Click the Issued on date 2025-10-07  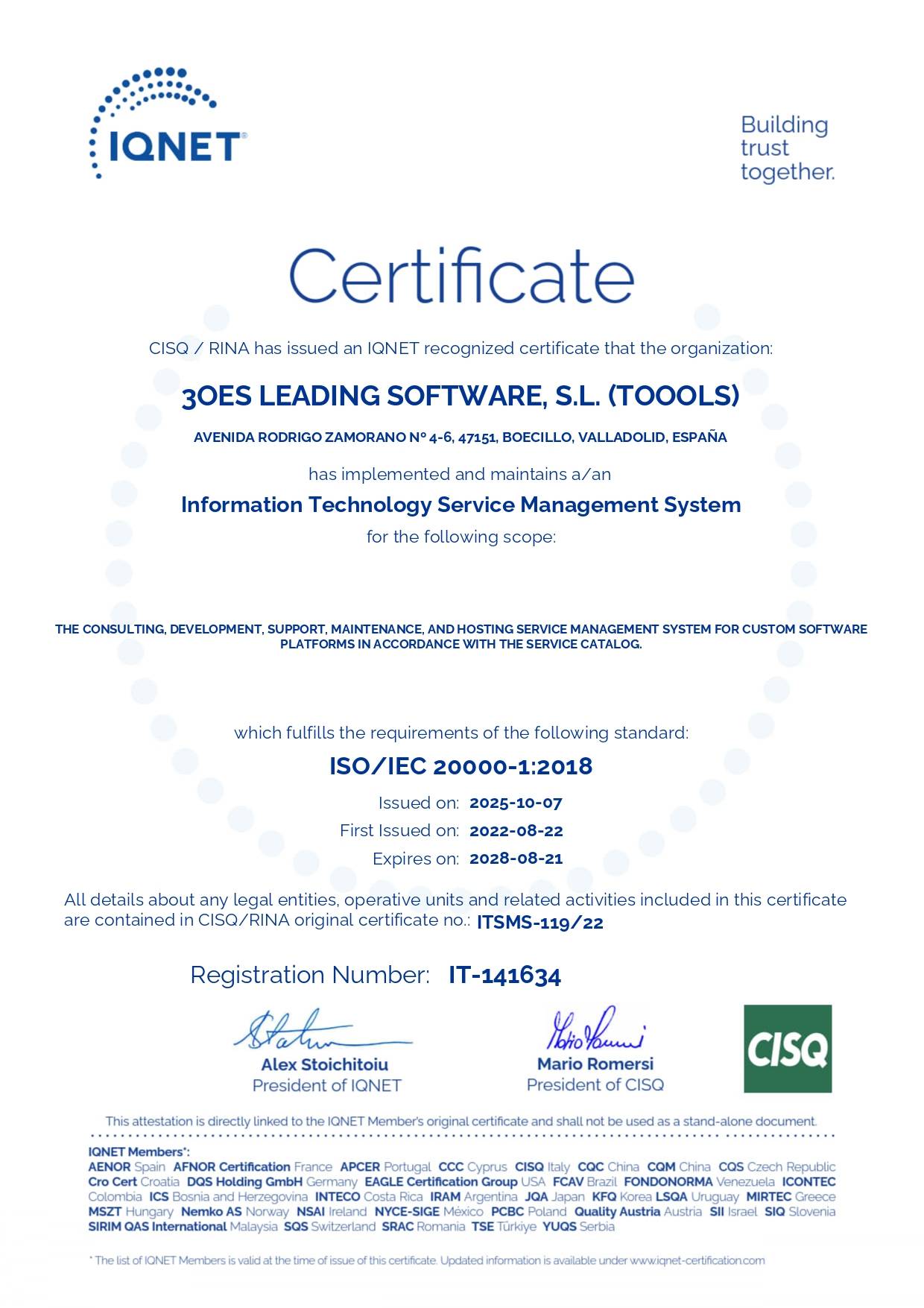coord(516,803)
